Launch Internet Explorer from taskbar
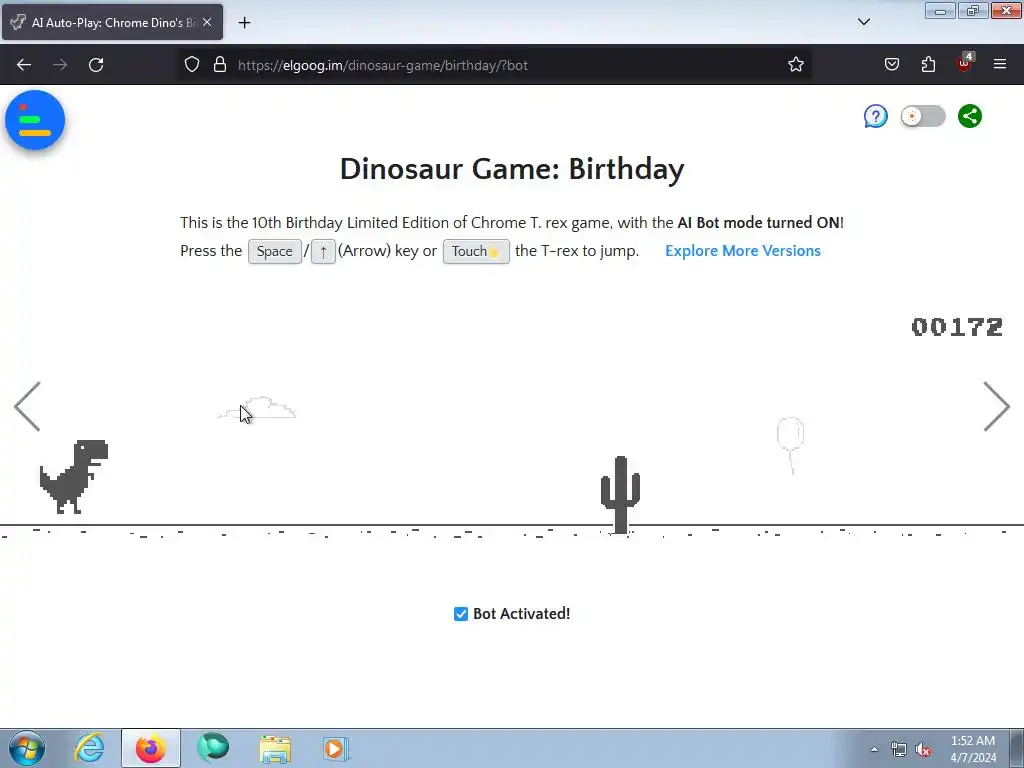The width and height of the screenshot is (1024, 768). pos(89,748)
